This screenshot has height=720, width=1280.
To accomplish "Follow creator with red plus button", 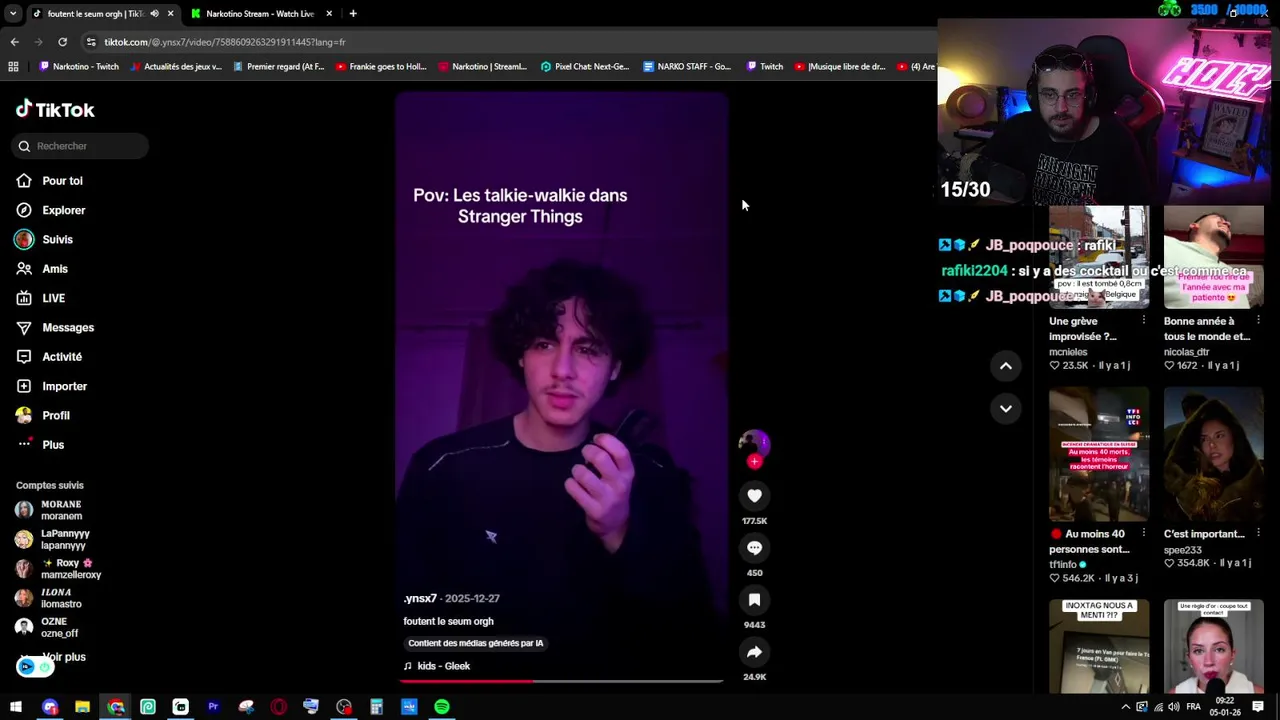I will pos(754,461).
